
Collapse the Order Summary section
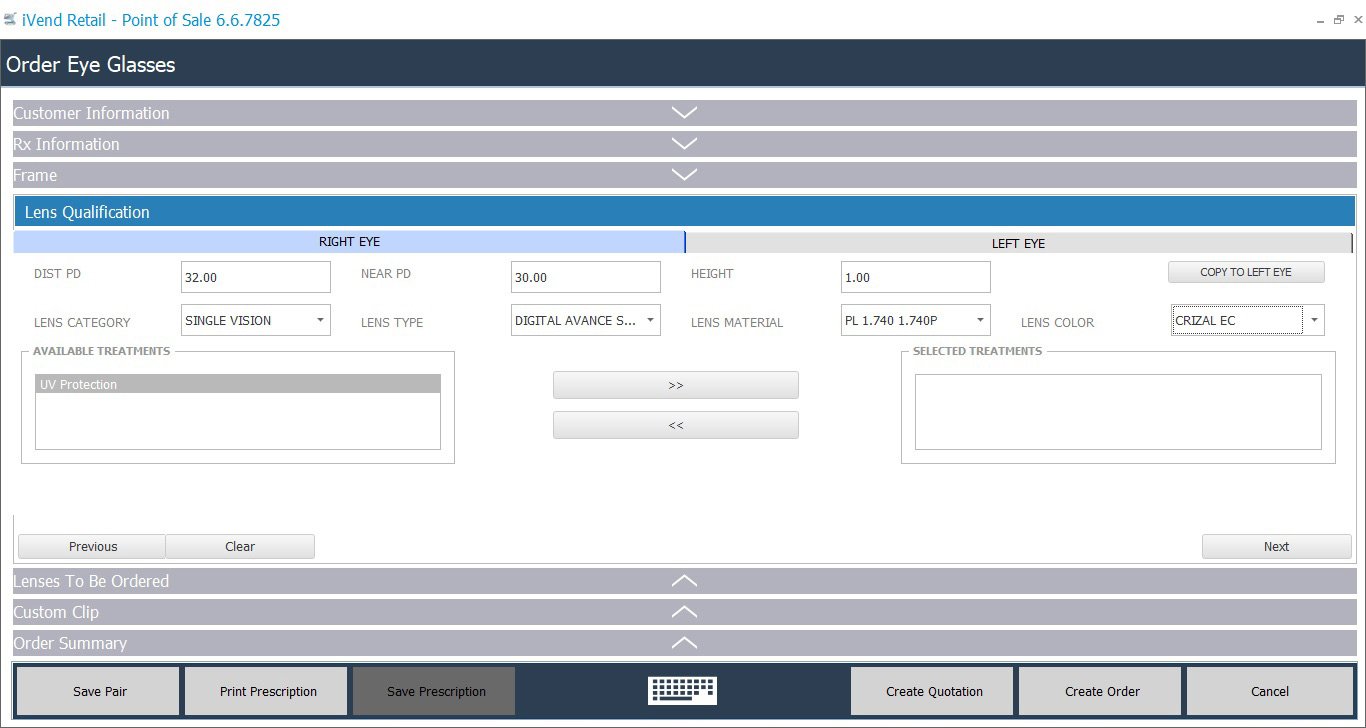[x=684, y=642]
